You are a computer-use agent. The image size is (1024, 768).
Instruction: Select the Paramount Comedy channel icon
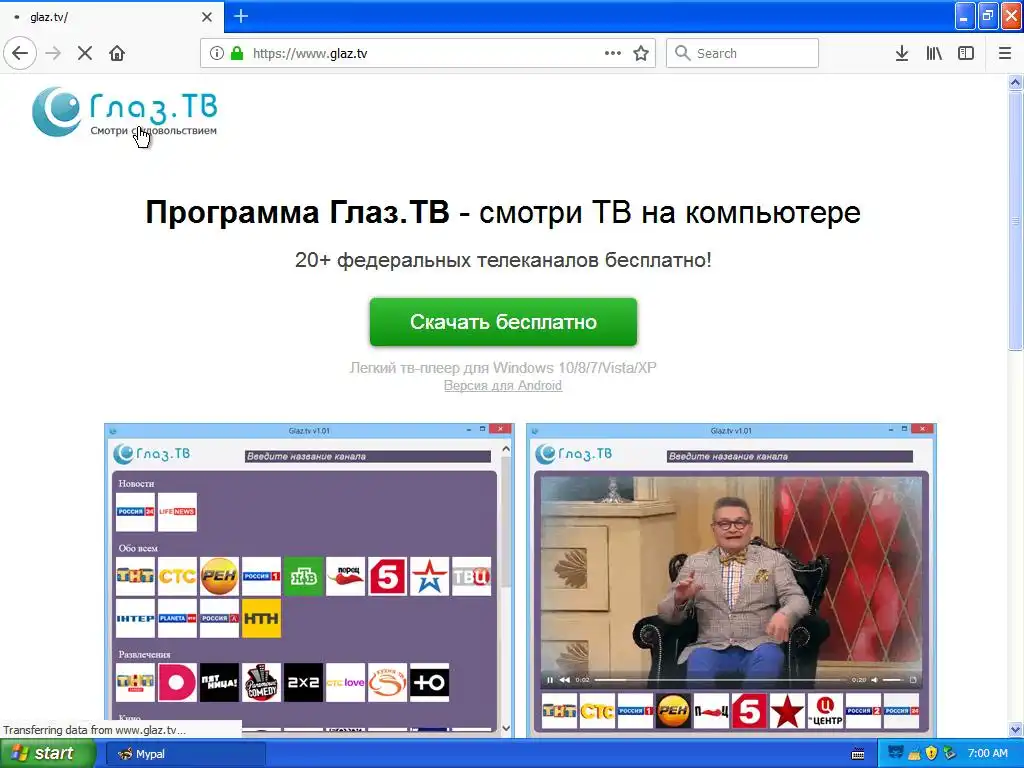point(261,682)
